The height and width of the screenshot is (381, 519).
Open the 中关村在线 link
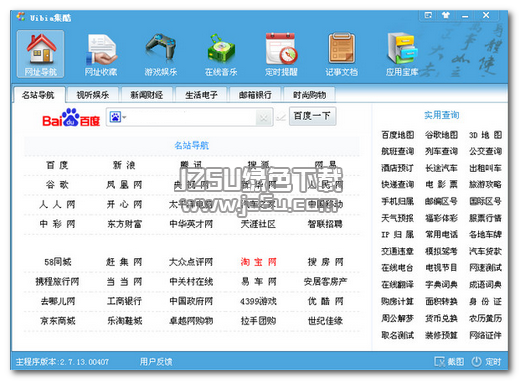coord(191,282)
